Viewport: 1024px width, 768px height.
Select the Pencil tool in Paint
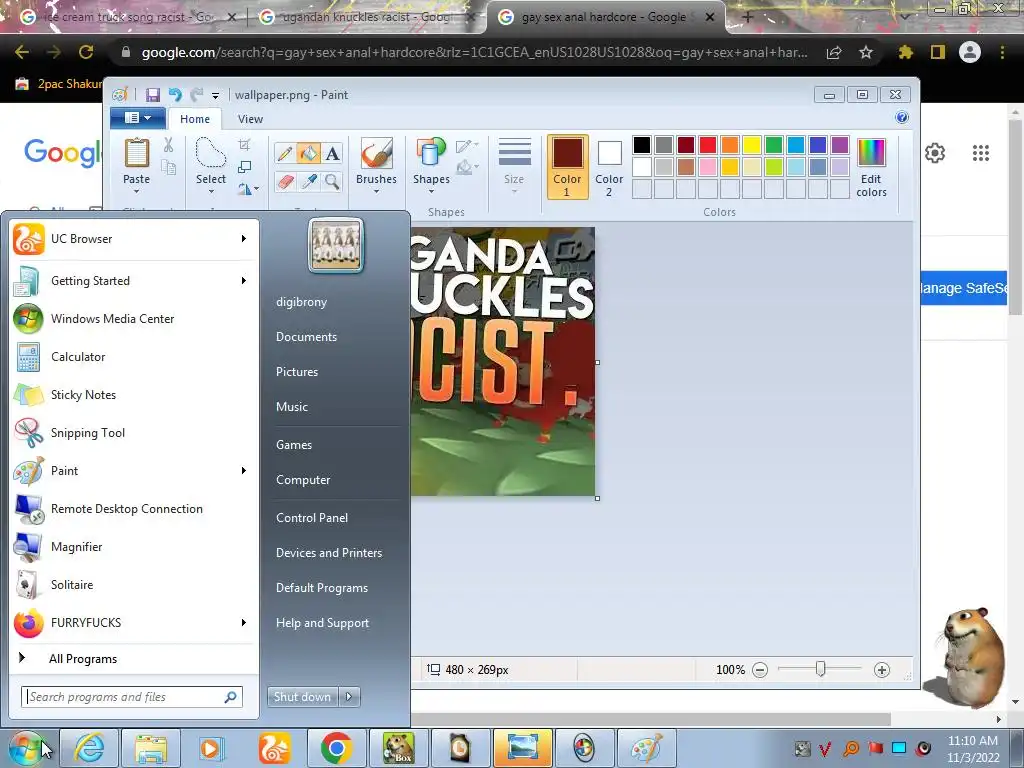pyautogui.click(x=285, y=153)
